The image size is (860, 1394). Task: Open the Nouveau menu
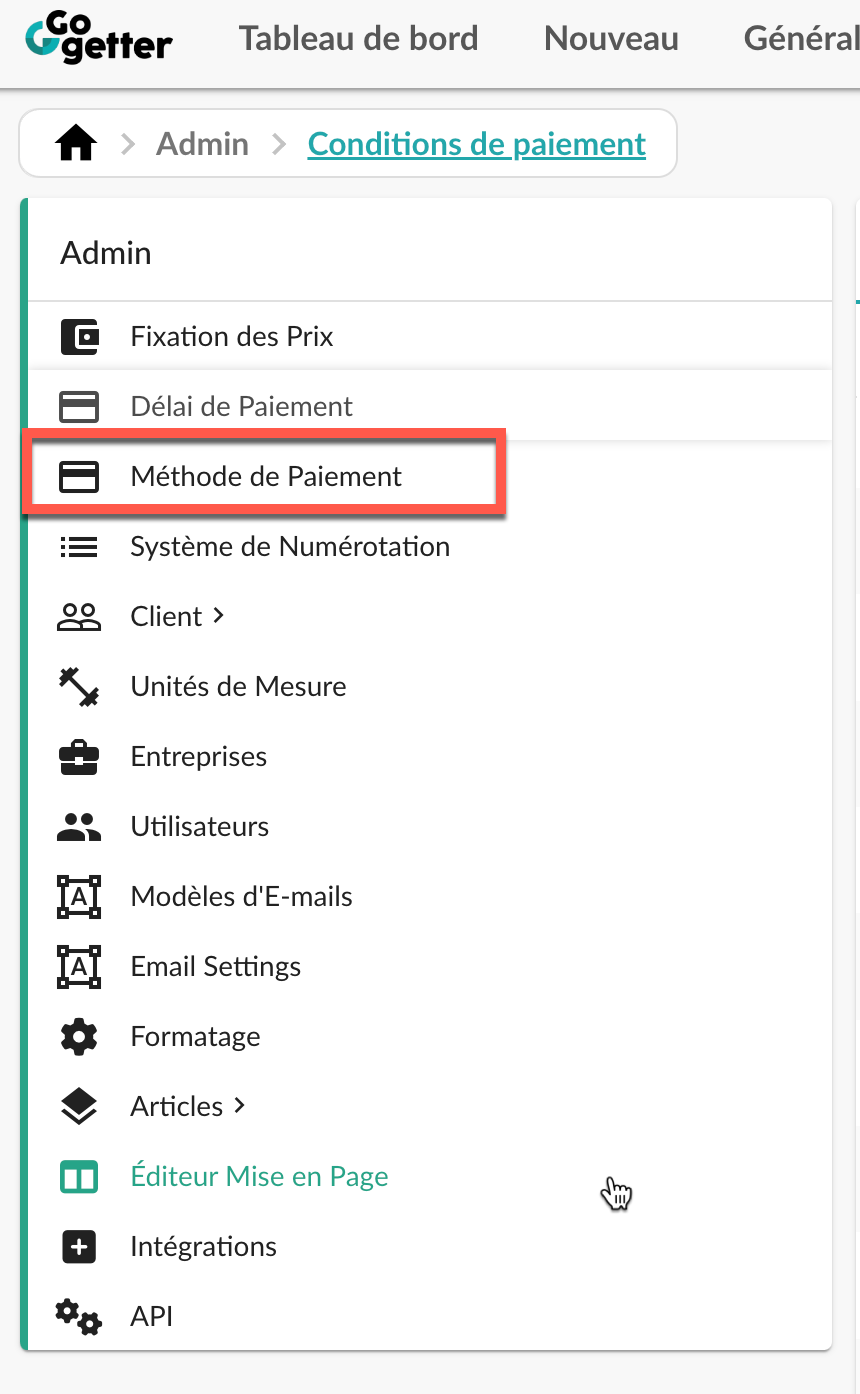coord(611,39)
